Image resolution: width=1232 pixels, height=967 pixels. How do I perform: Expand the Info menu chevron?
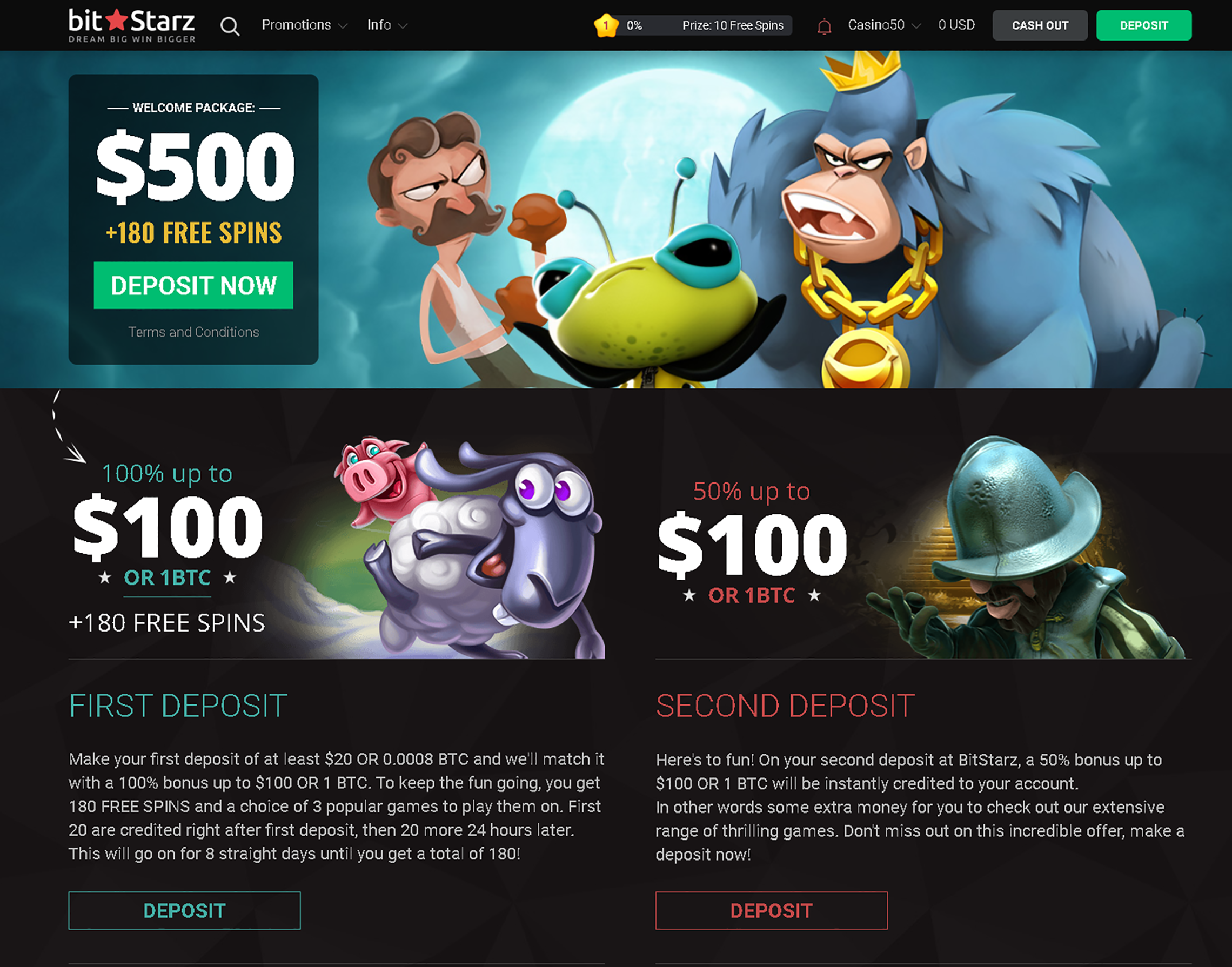[403, 26]
